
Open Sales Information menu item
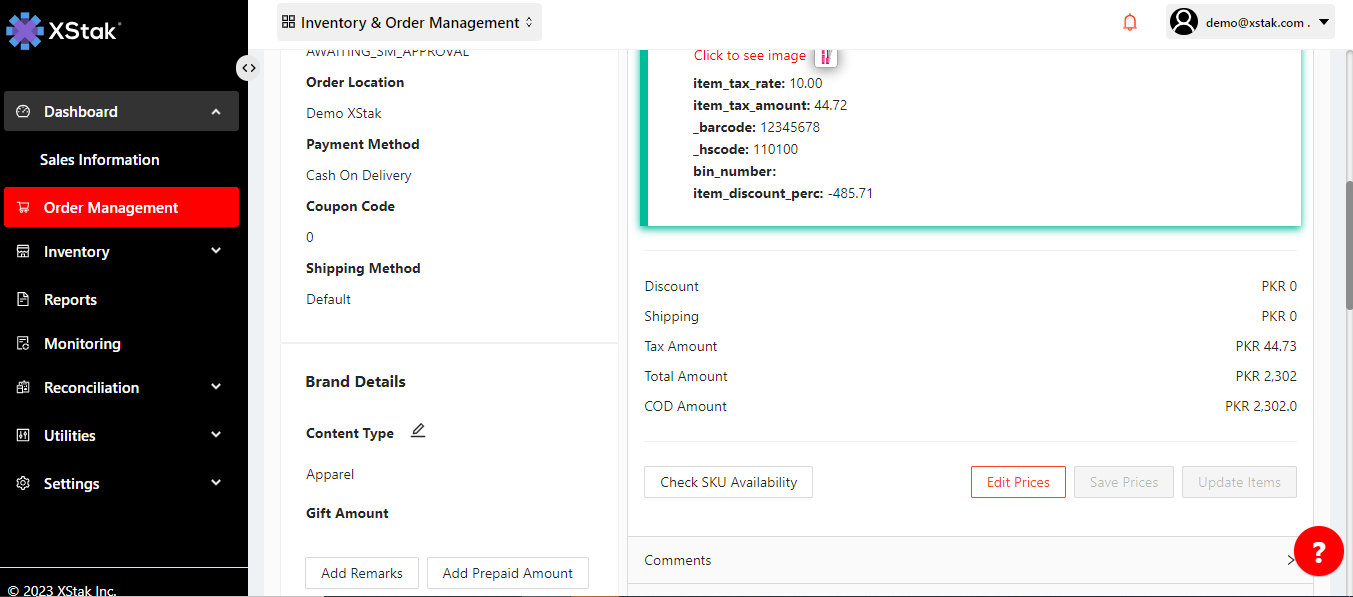pyautogui.click(x=100, y=160)
